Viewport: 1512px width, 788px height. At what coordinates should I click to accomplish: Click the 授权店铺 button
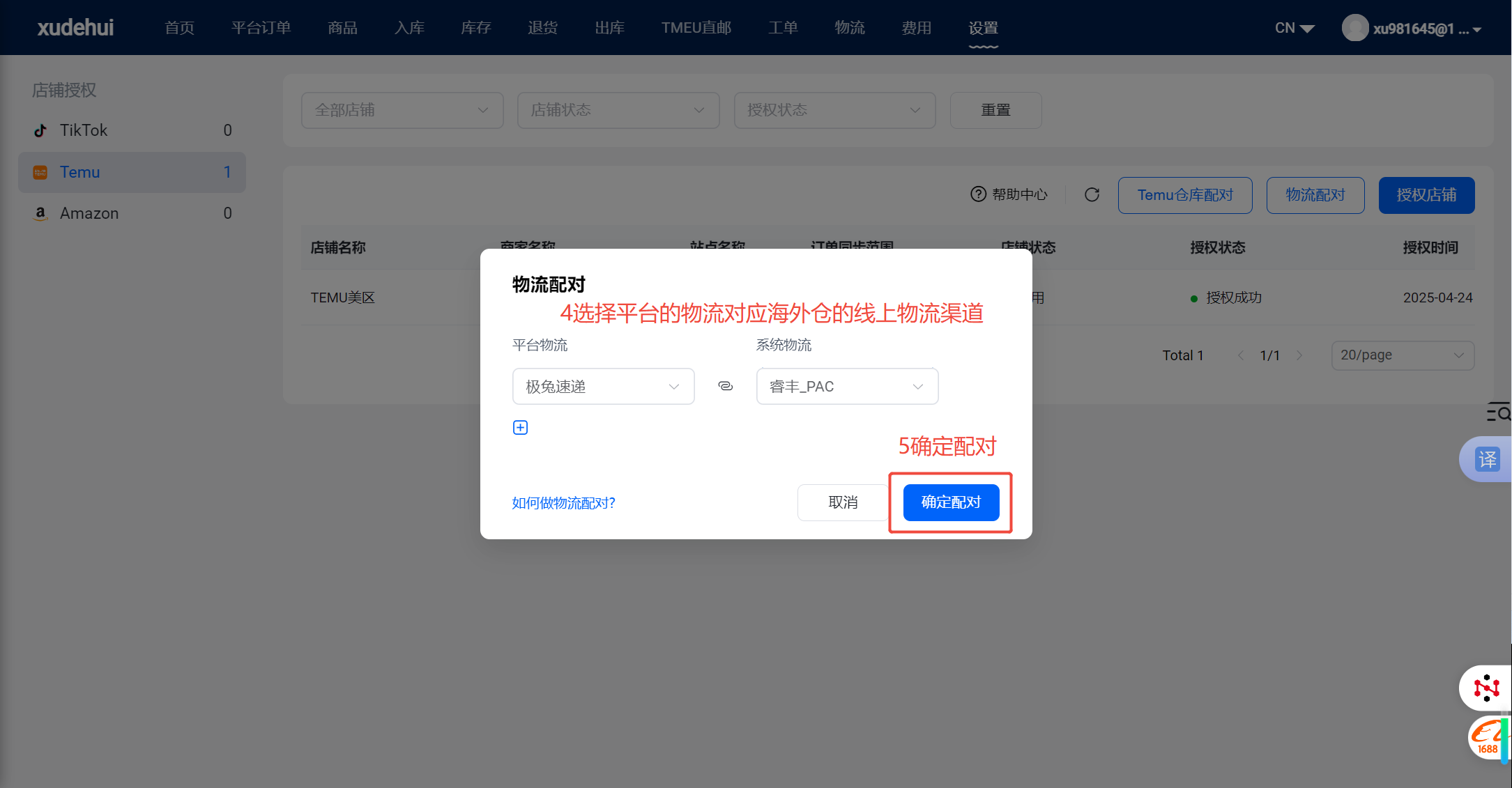(x=1426, y=195)
